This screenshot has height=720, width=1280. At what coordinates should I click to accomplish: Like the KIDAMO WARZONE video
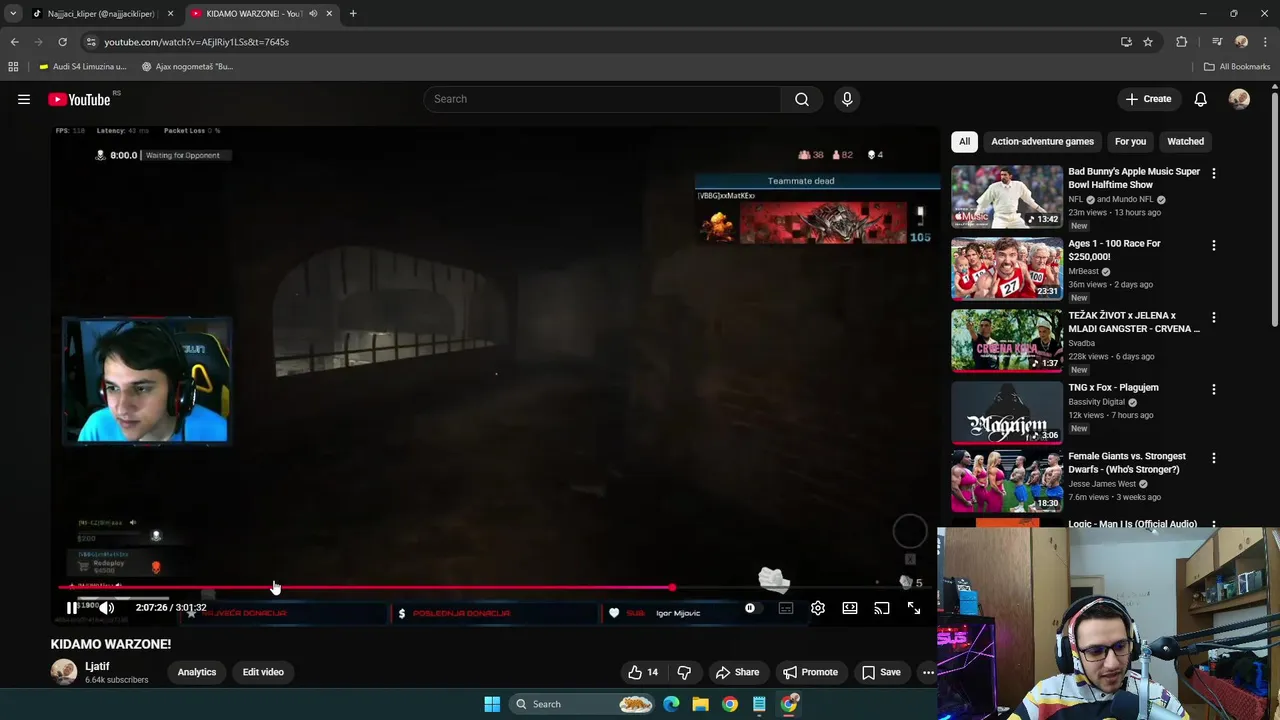point(642,672)
